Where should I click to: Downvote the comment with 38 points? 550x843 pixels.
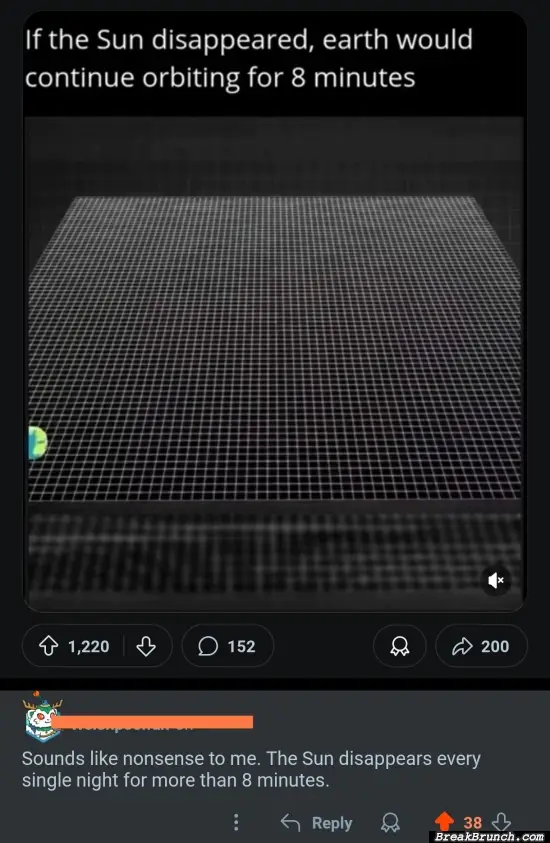[x=501, y=821]
